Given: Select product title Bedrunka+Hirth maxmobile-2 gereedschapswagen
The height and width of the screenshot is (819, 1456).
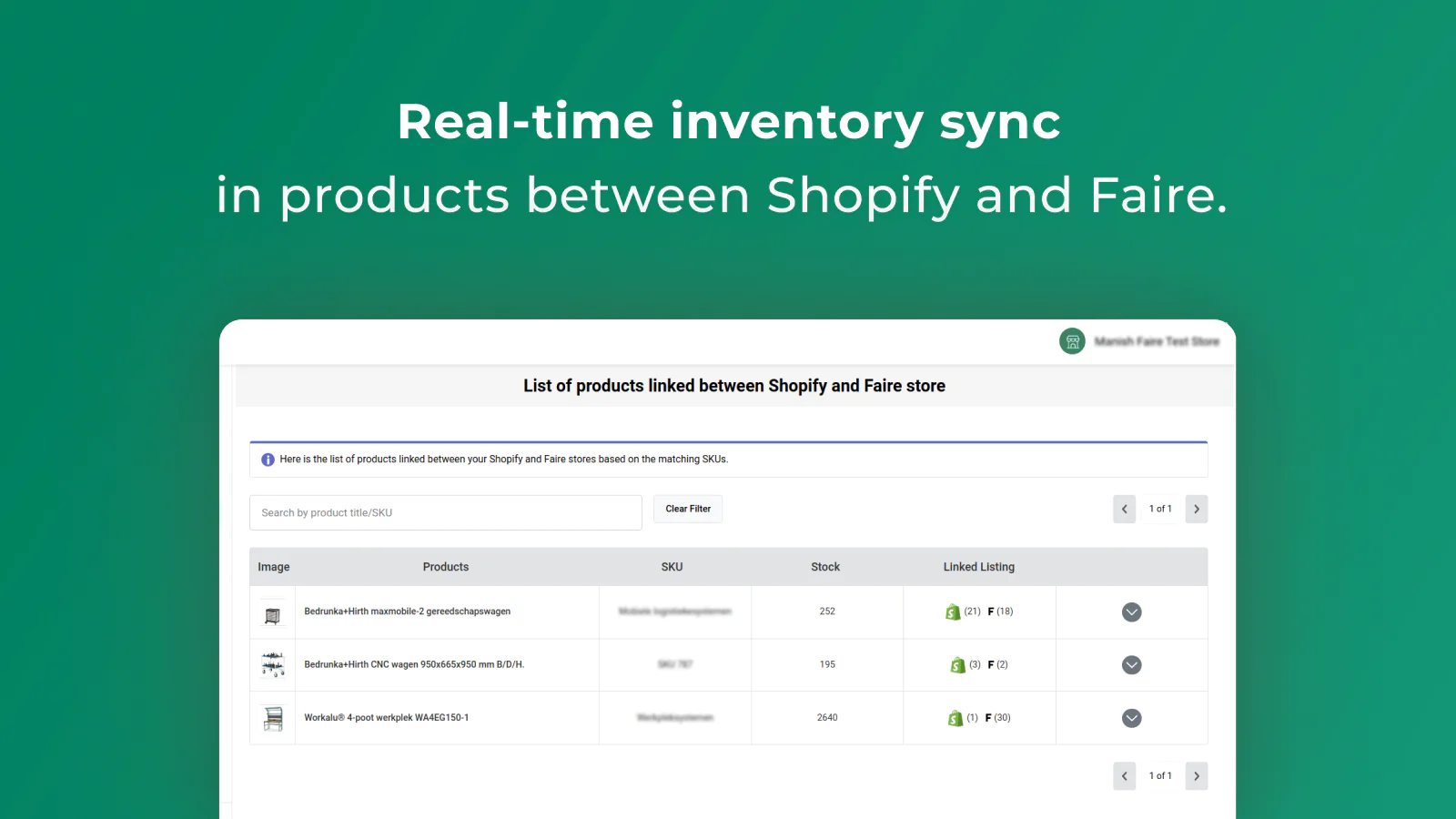Looking at the screenshot, I should [x=408, y=612].
